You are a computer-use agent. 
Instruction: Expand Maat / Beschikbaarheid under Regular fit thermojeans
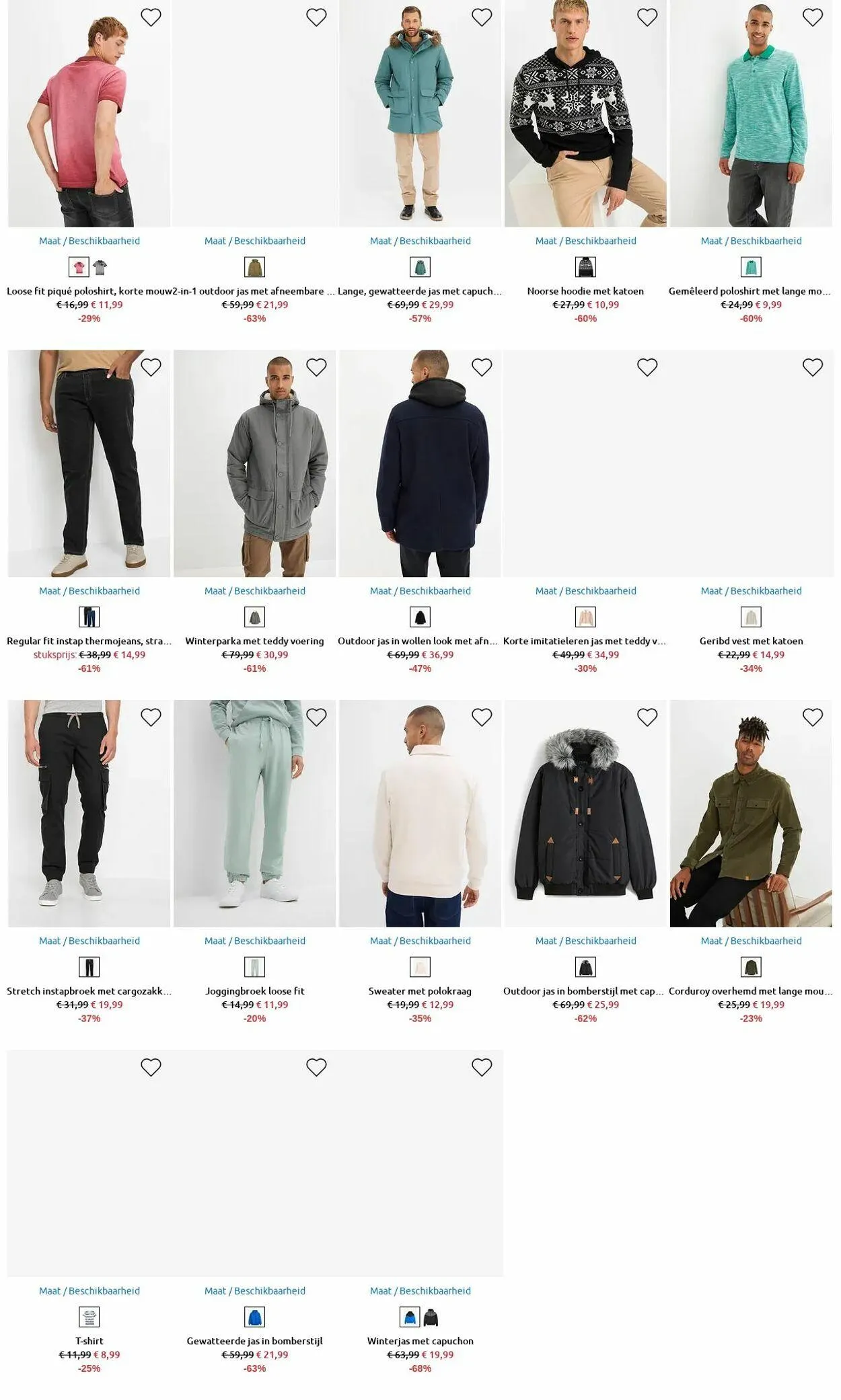89,591
